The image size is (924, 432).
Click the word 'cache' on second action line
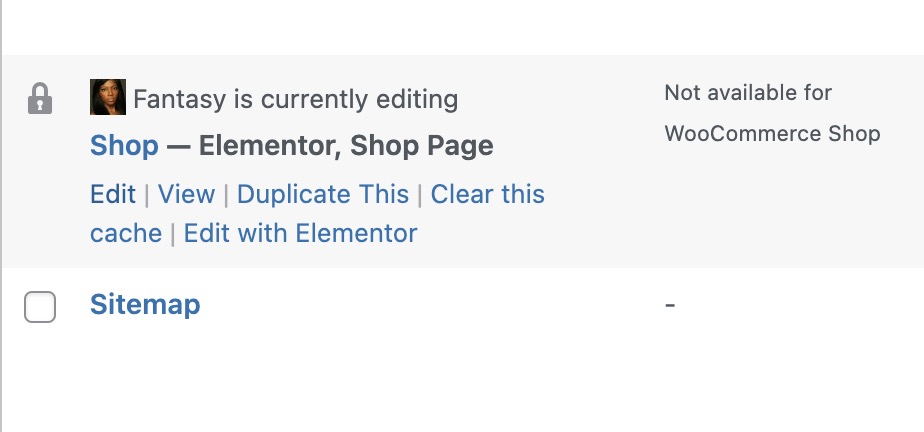(126, 233)
